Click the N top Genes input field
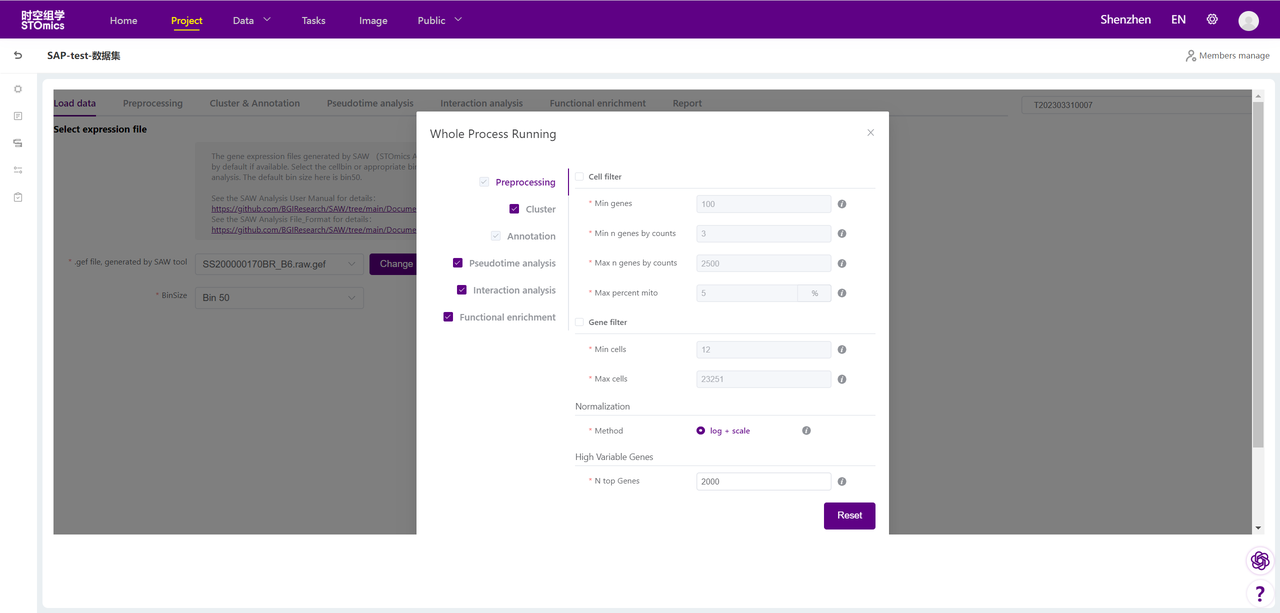Screen dimensions: 1280x613 tap(763, 482)
